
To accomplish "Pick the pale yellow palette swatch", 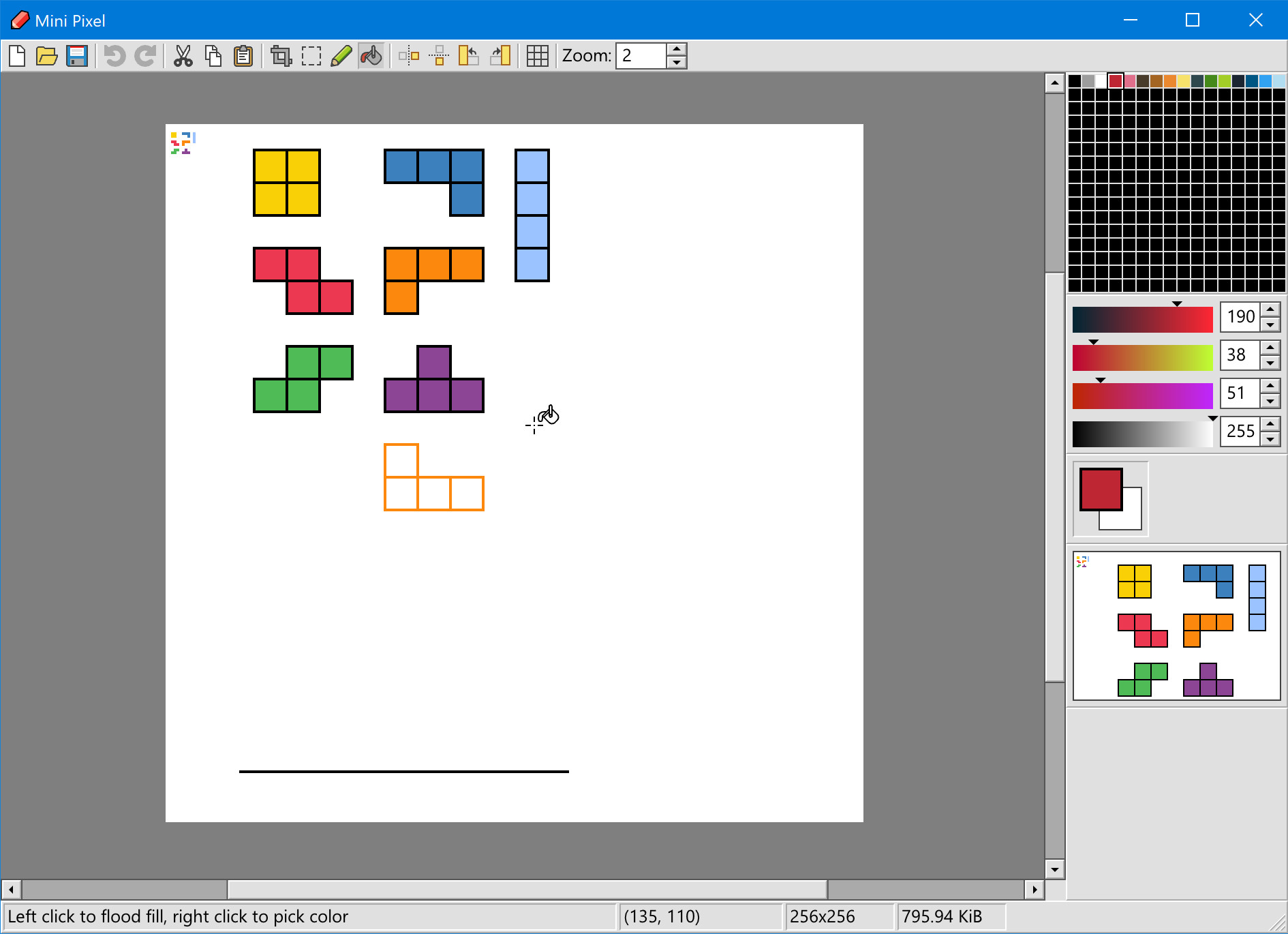I will pos(1184,81).
